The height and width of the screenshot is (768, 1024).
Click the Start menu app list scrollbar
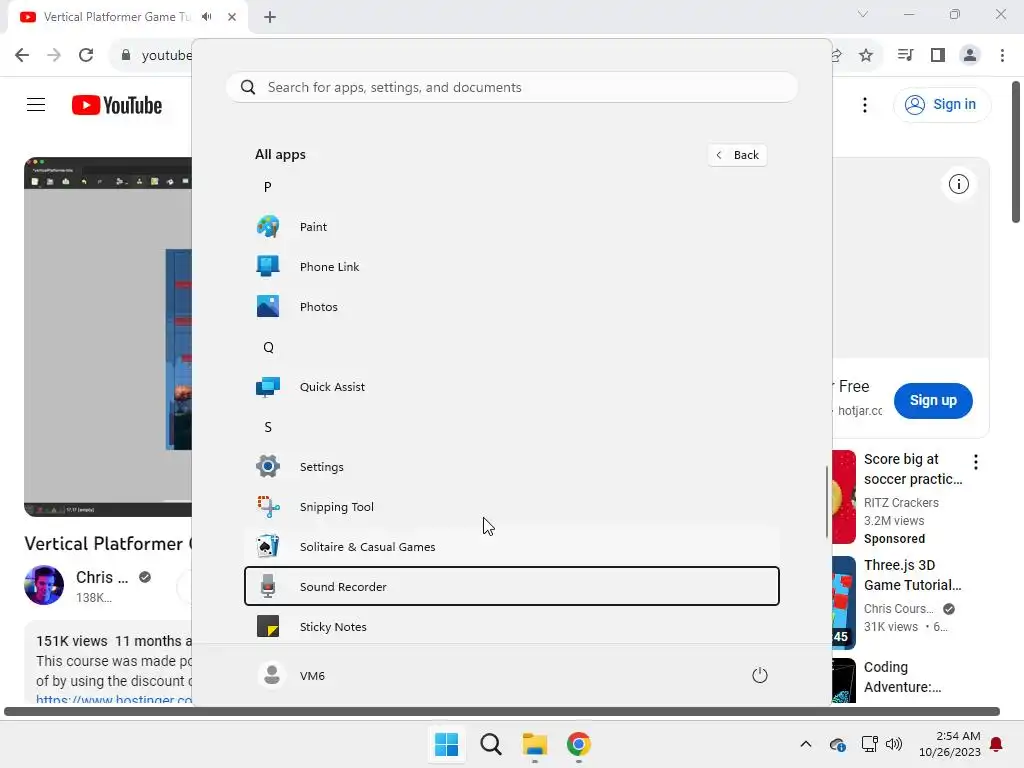[x=827, y=502]
